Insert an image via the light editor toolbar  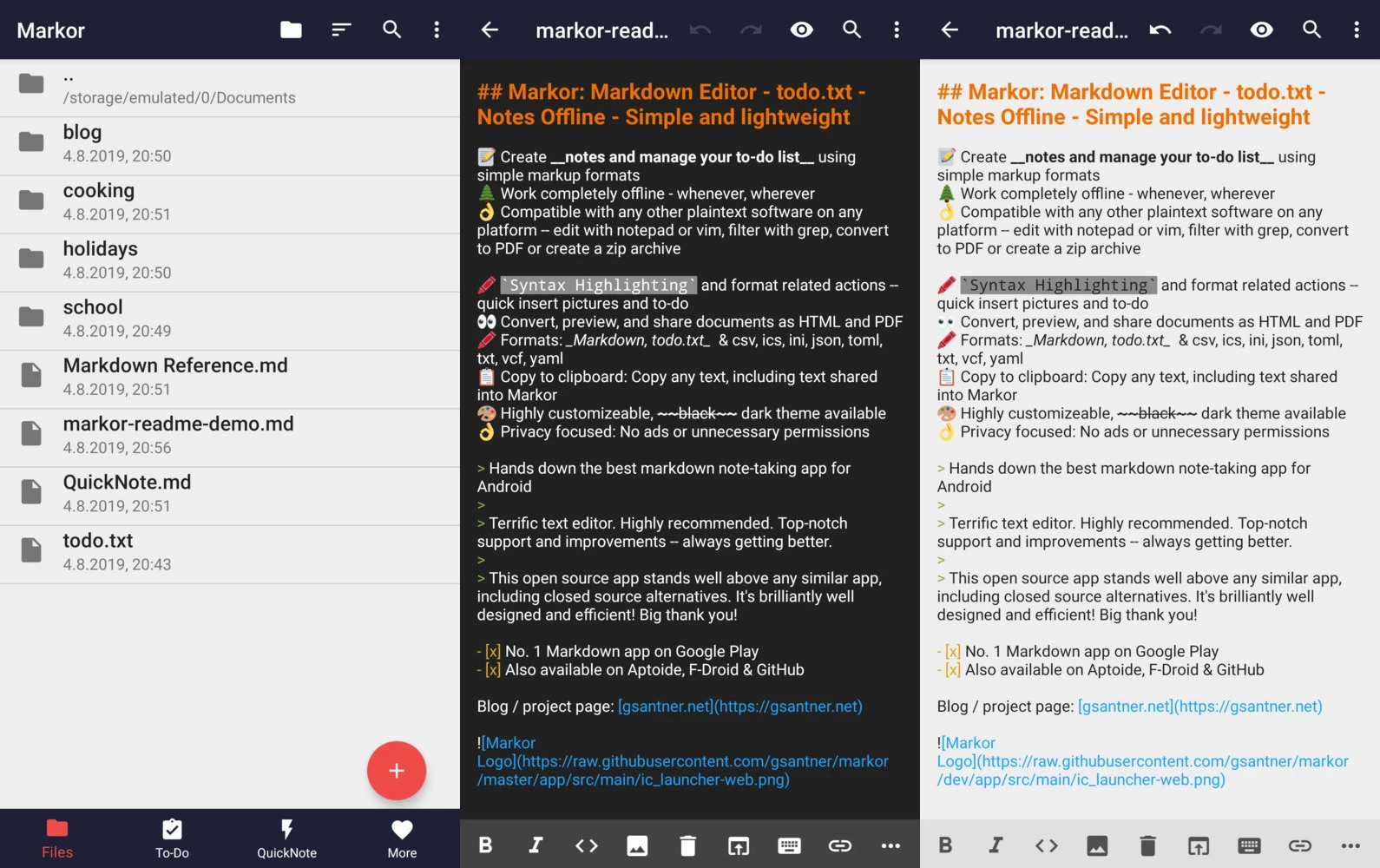(x=1097, y=845)
